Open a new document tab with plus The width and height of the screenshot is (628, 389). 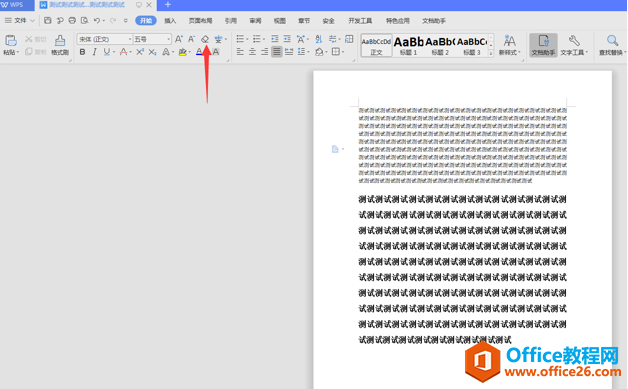tap(168, 5)
